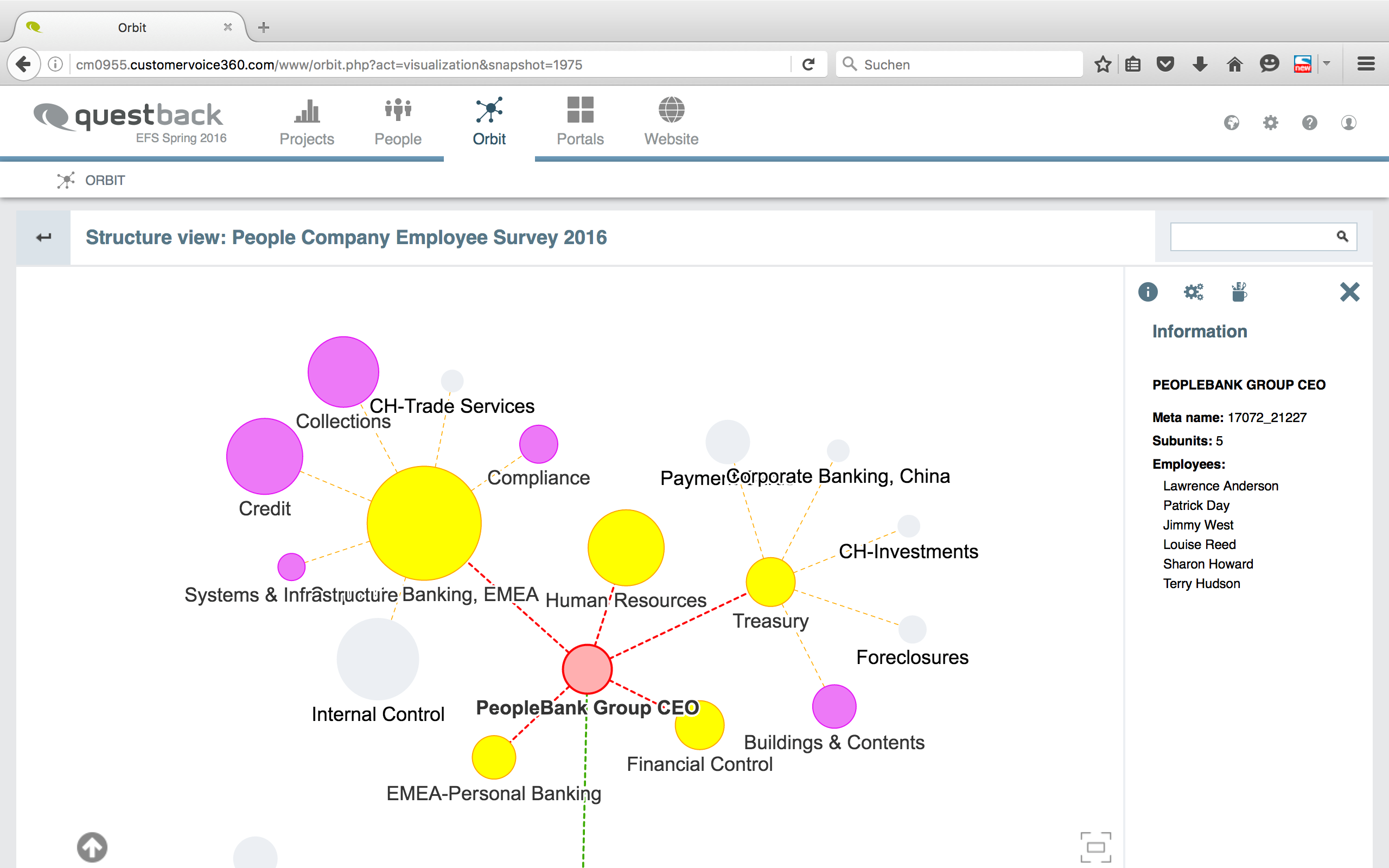The image size is (1389, 868).
Task: Switch to the Projects tab
Action: (x=307, y=122)
